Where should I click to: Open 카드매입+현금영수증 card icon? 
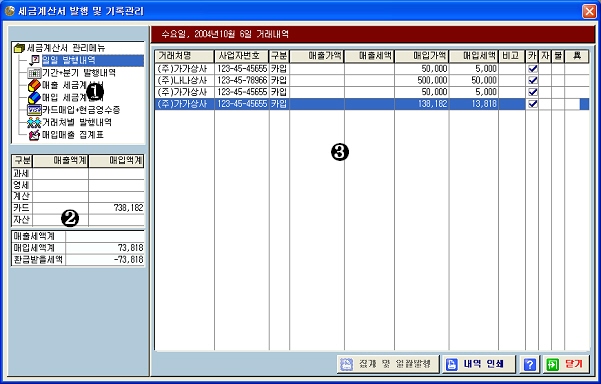[x=34, y=110]
